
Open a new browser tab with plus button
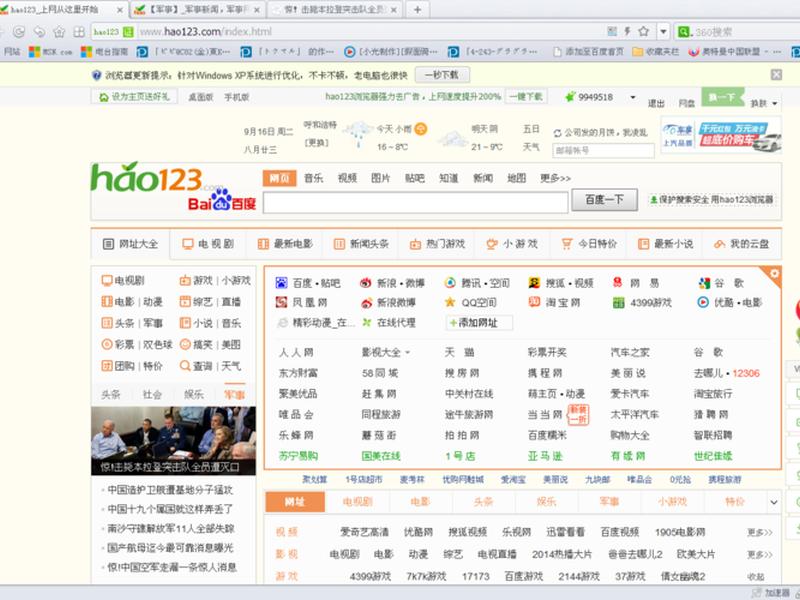click(417, 9)
